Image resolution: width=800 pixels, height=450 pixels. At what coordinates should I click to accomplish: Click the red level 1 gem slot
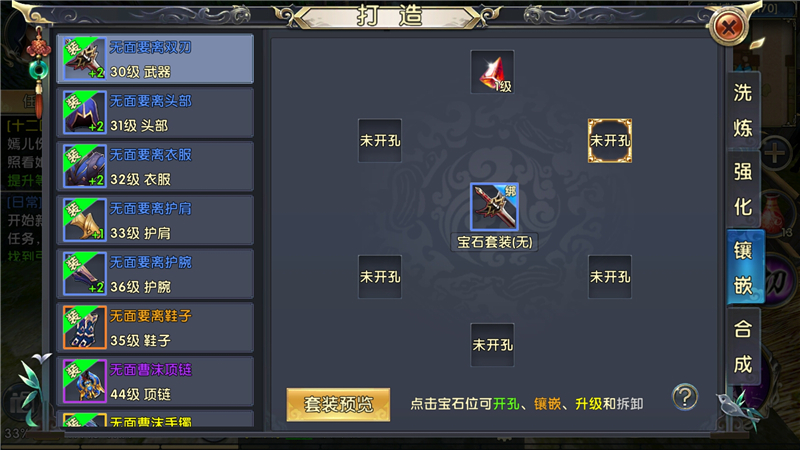(x=492, y=72)
